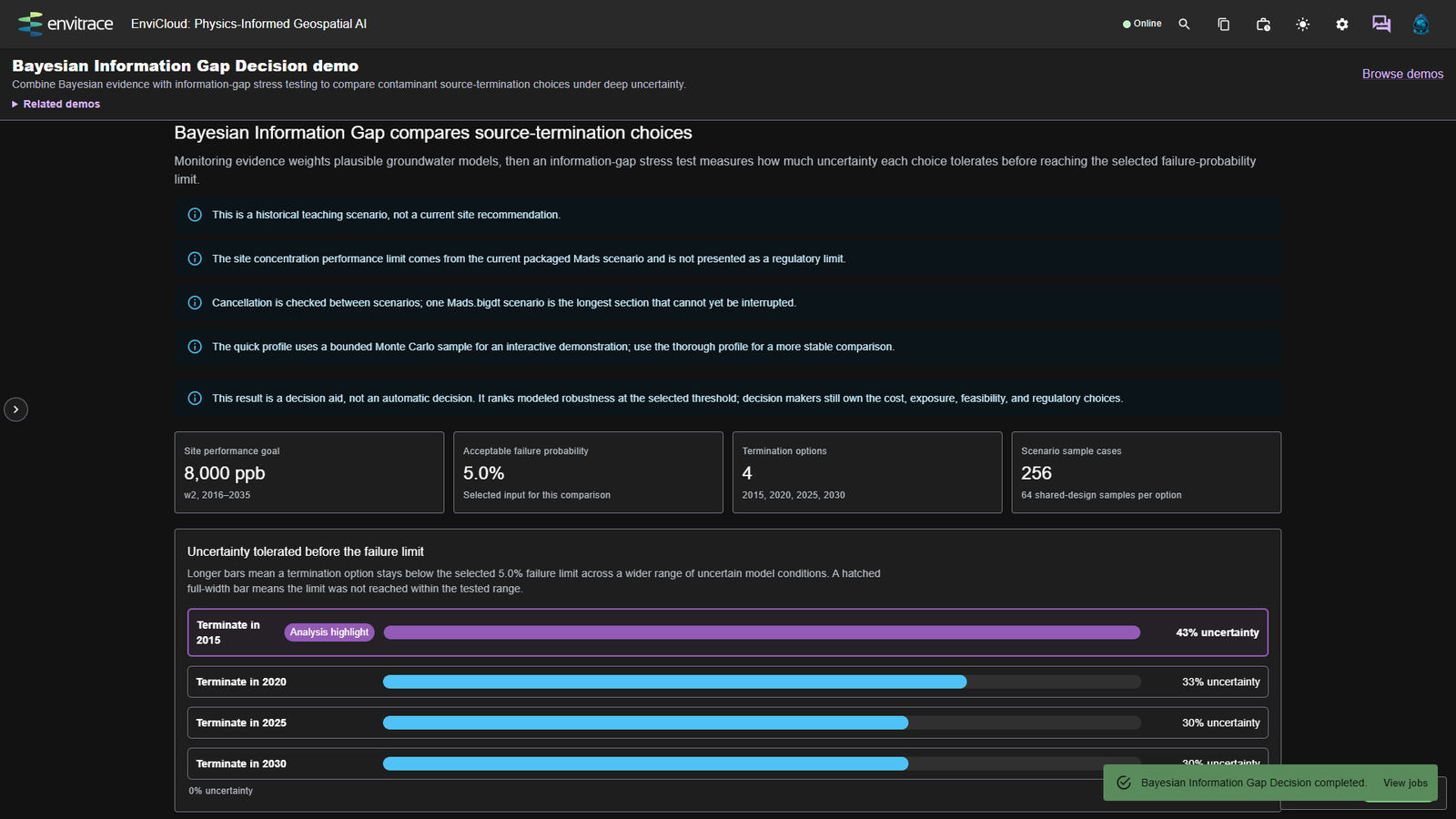Click the envitrace logo
This screenshot has width=1456, height=819.
[66, 24]
